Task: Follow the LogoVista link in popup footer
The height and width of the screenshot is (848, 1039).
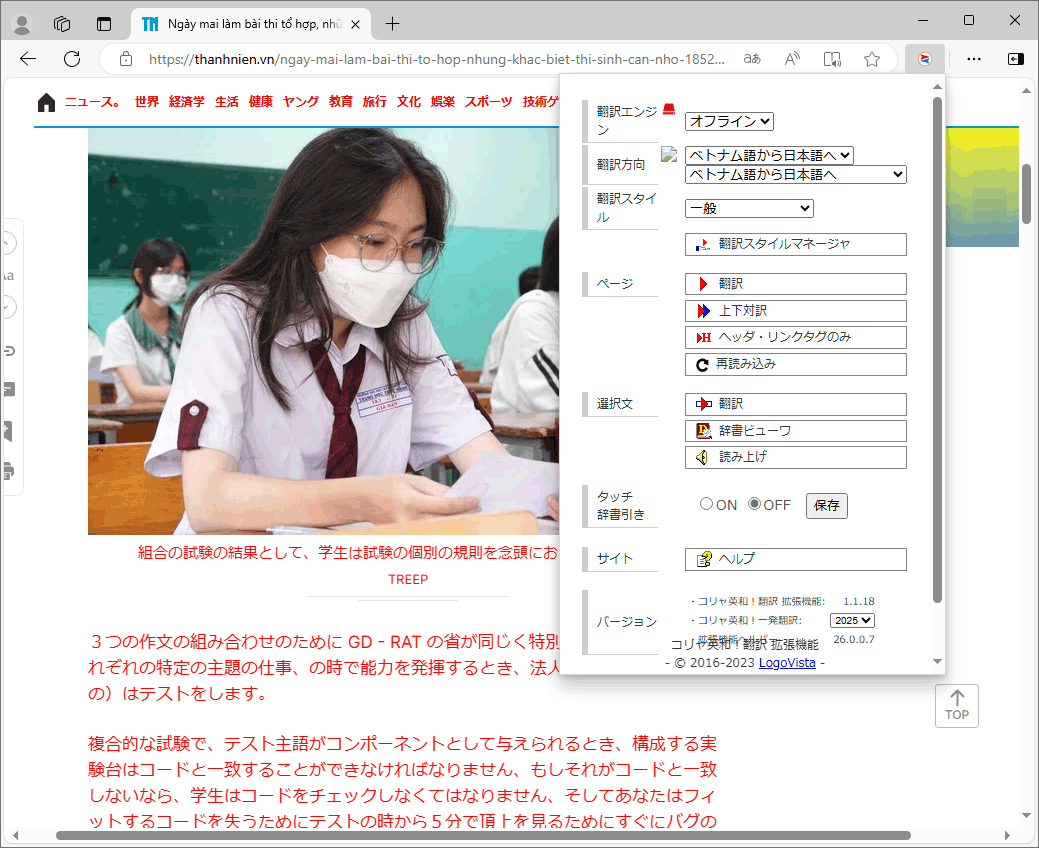Action: point(787,663)
